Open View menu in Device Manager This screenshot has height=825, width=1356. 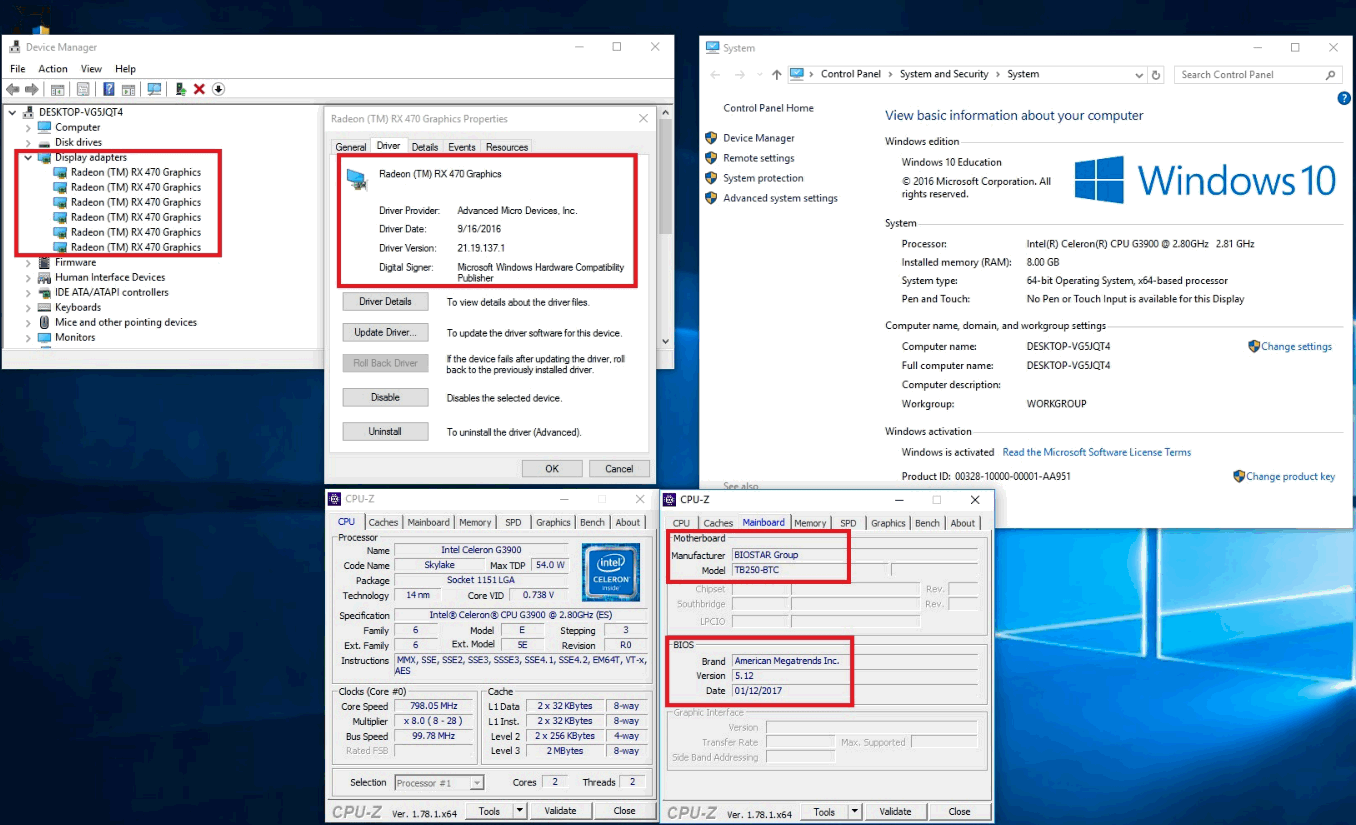pos(91,69)
